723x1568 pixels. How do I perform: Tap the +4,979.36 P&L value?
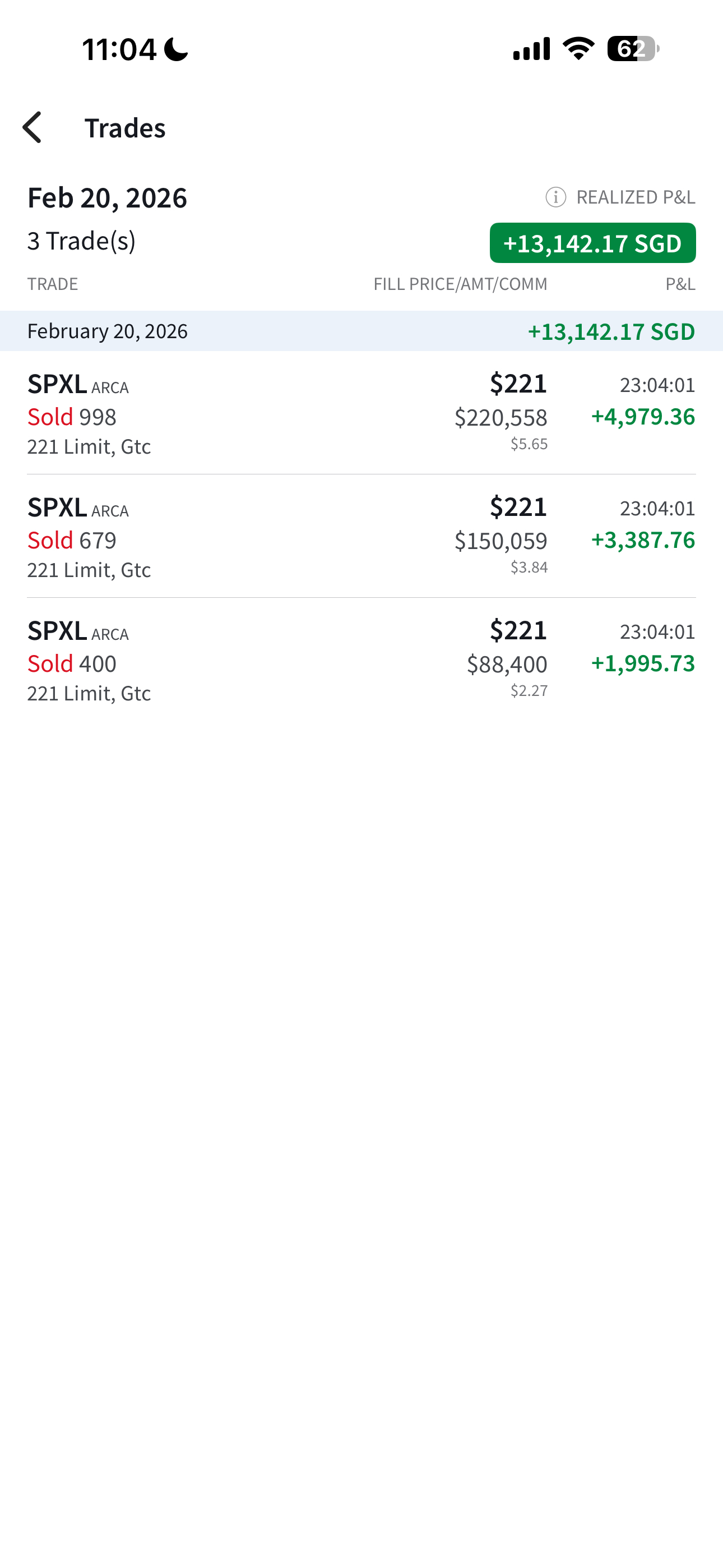pos(643,416)
